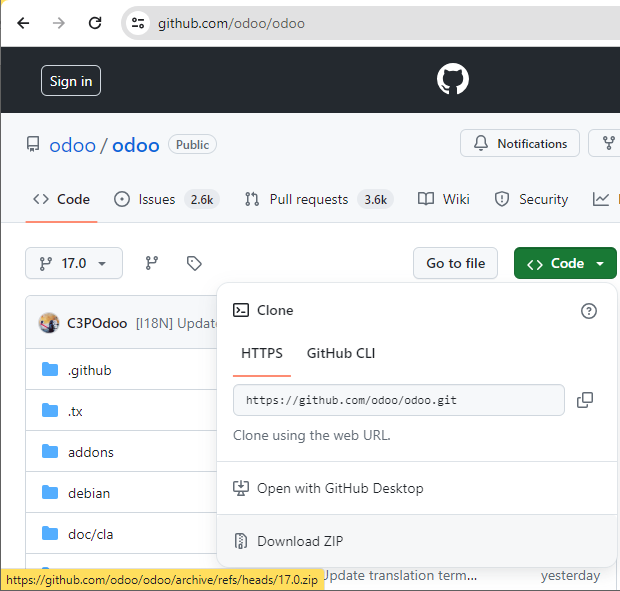
Task: Click the Issues 2.6k counter
Action: [x=202, y=200]
